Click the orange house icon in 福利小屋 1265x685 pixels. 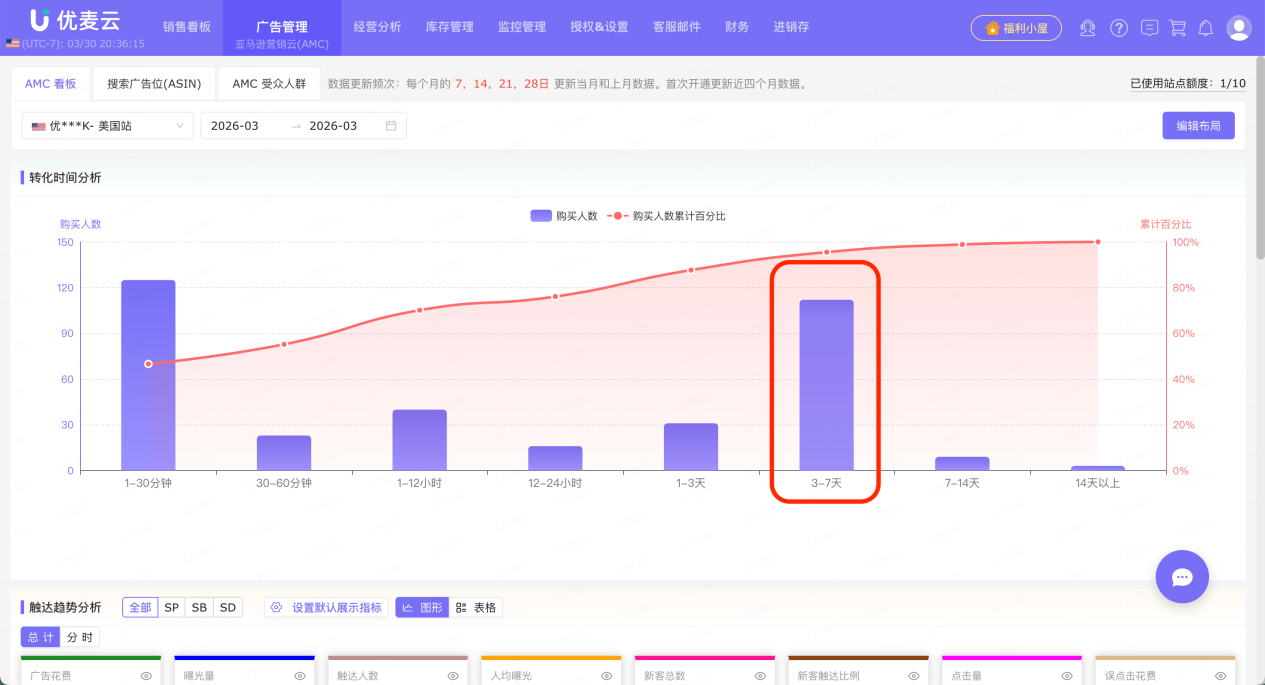pyautogui.click(x=992, y=28)
